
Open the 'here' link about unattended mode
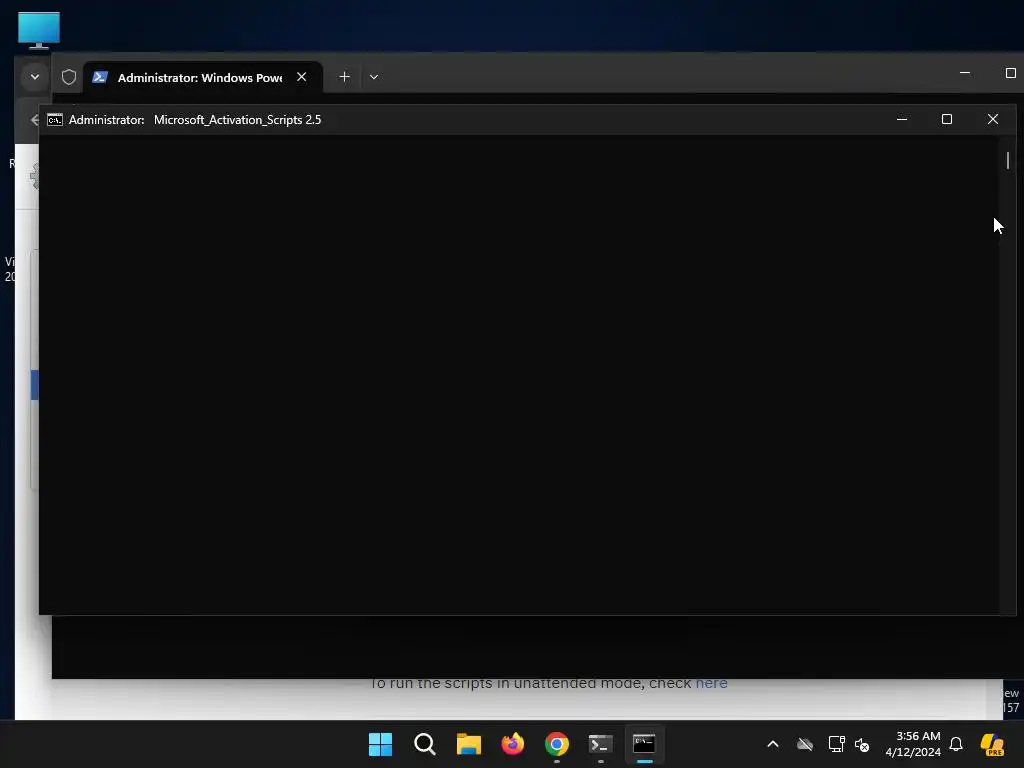[x=711, y=683]
